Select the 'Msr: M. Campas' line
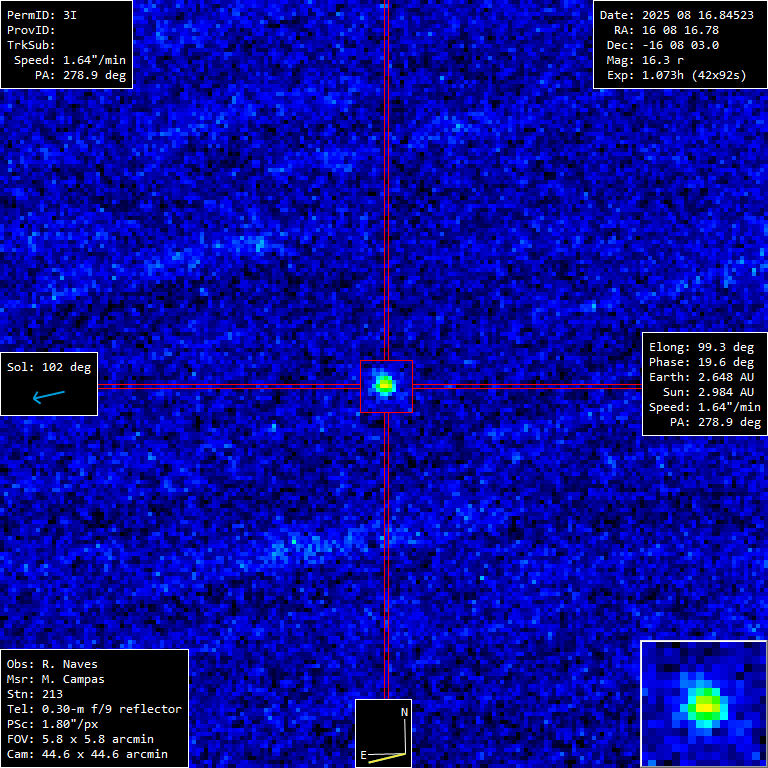 coord(55,679)
